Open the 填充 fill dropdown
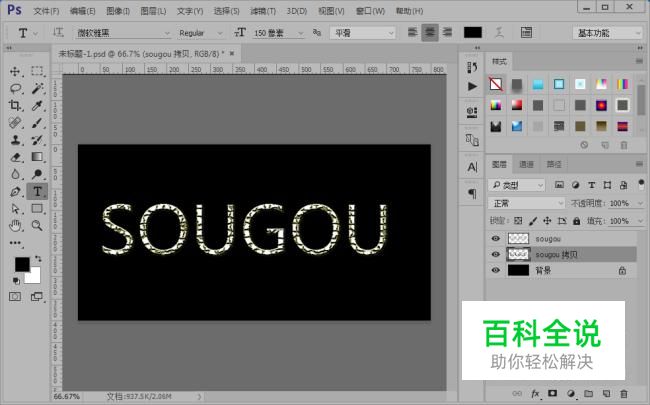 (x=640, y=221)
